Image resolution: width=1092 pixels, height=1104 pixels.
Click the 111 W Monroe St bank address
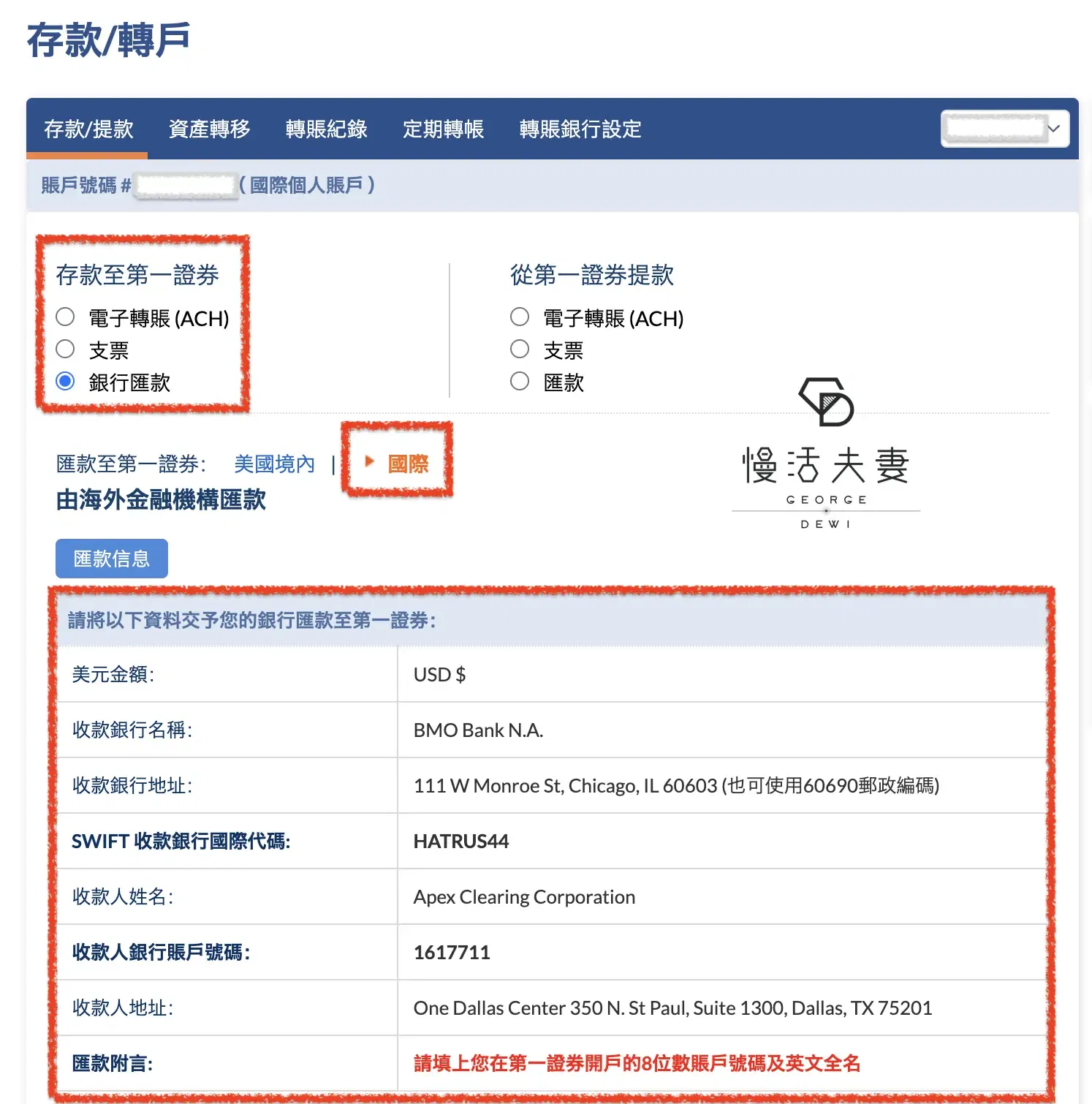tap(676, 786)
